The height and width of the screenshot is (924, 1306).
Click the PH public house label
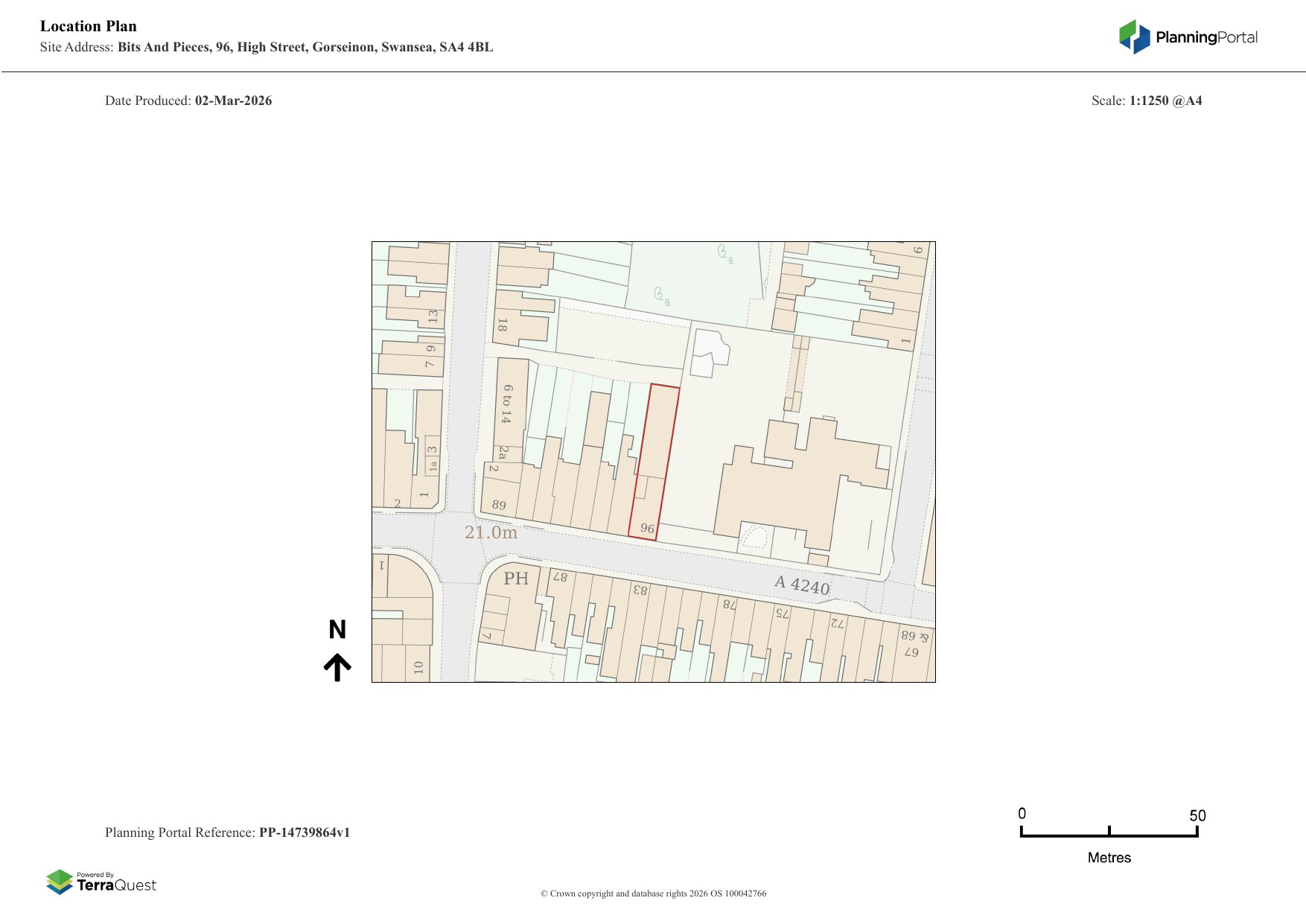pyautogui.click(x=515, y=579)
